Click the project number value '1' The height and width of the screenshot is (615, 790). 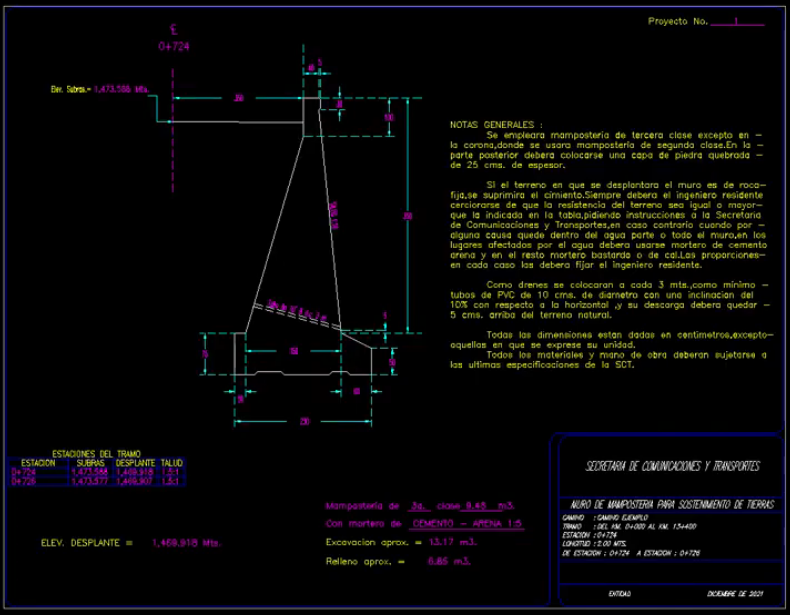736,21
